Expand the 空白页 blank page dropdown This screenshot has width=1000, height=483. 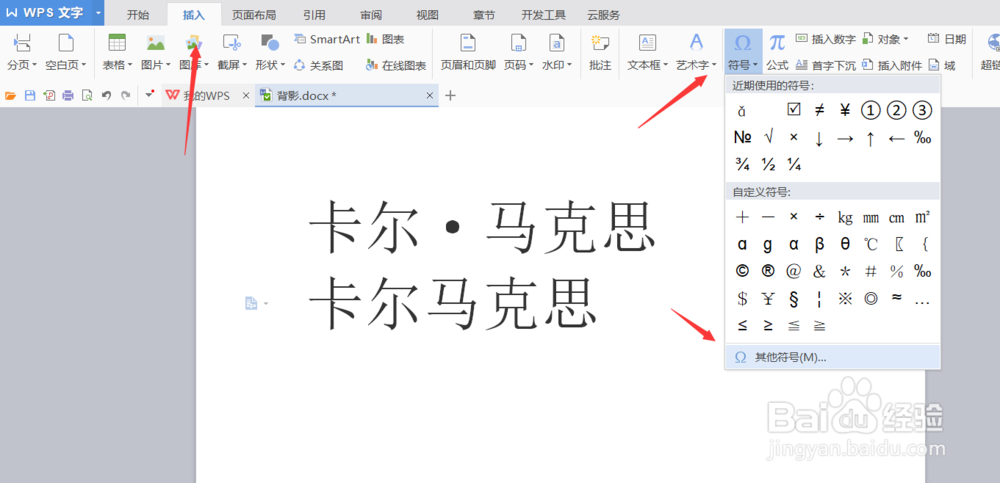pos(84,65)
